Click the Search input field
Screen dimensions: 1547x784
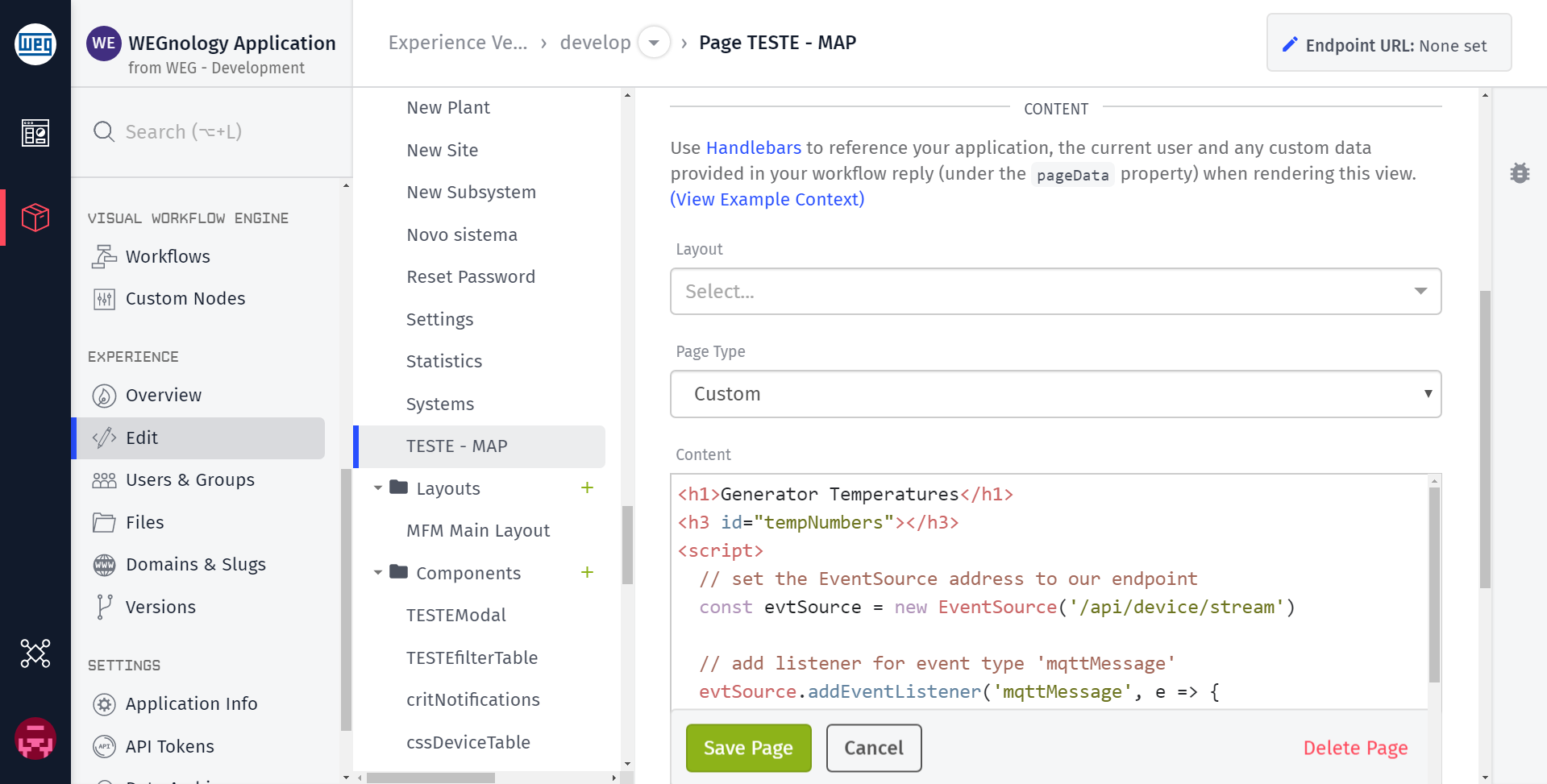click(211, 131)
